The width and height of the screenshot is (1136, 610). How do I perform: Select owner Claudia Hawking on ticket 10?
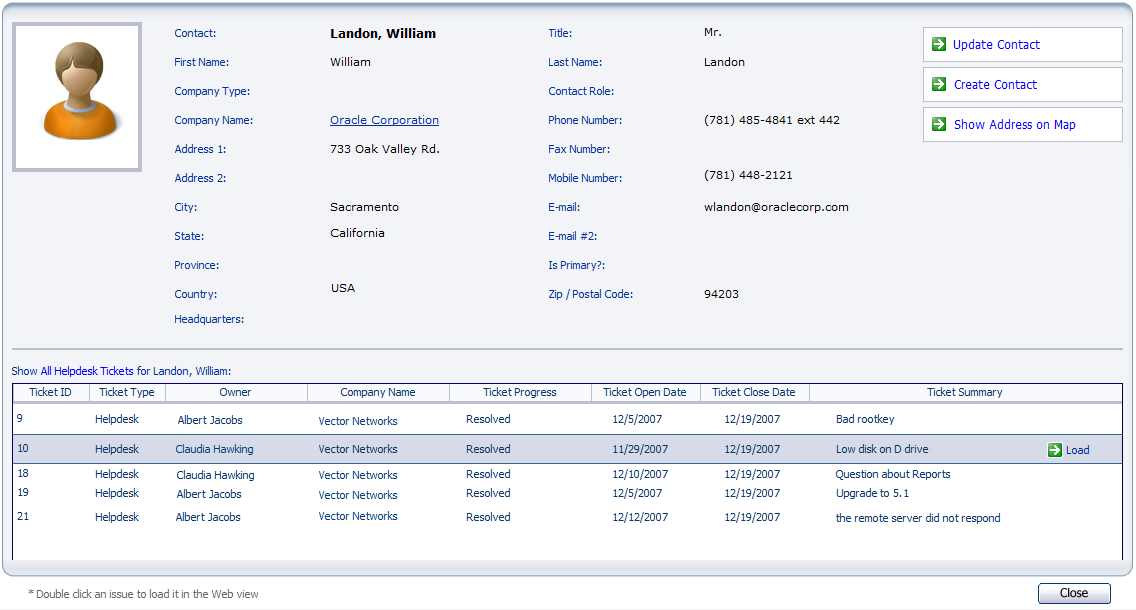[217, 449]
